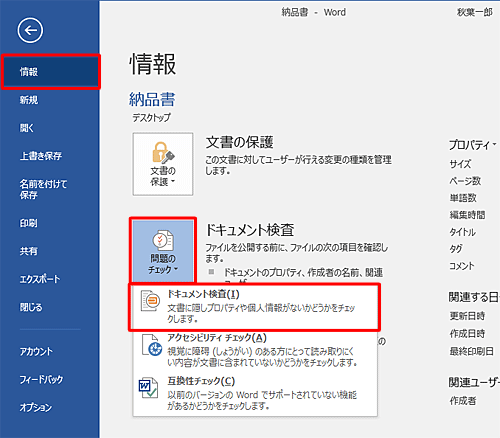Click the 作成日時 label

coord(467,333)
